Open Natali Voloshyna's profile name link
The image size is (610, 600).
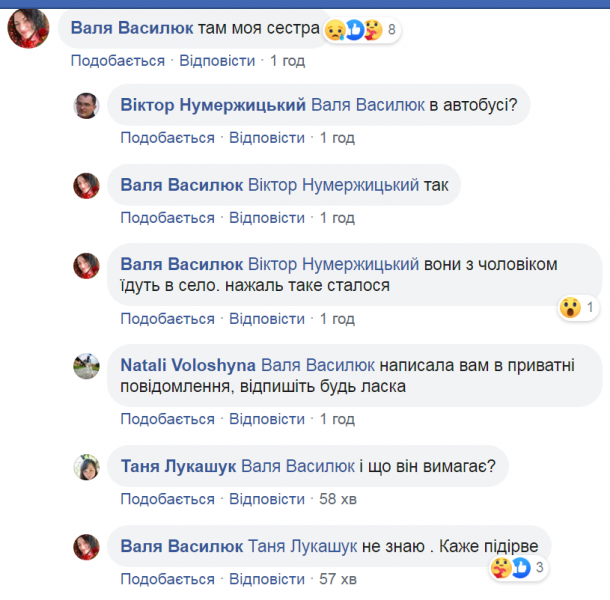pyautogui.click(x=188, y=365)
